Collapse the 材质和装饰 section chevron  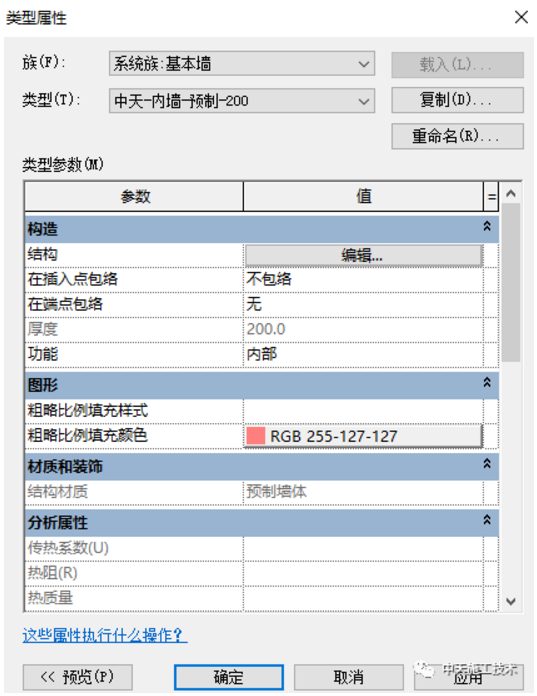click(487, 464)
